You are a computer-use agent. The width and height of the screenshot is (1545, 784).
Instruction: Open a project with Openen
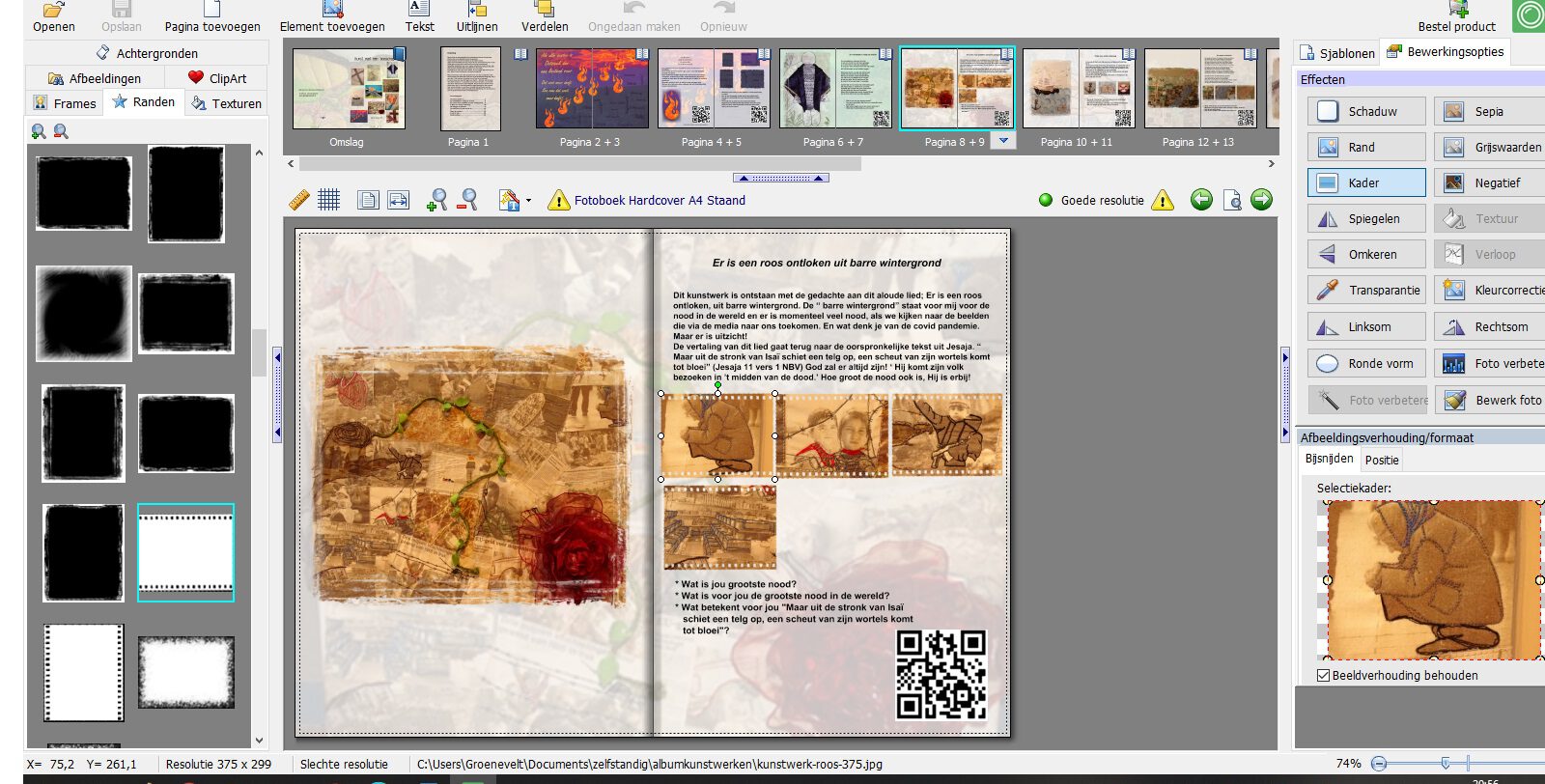click(x=53, y=17)
